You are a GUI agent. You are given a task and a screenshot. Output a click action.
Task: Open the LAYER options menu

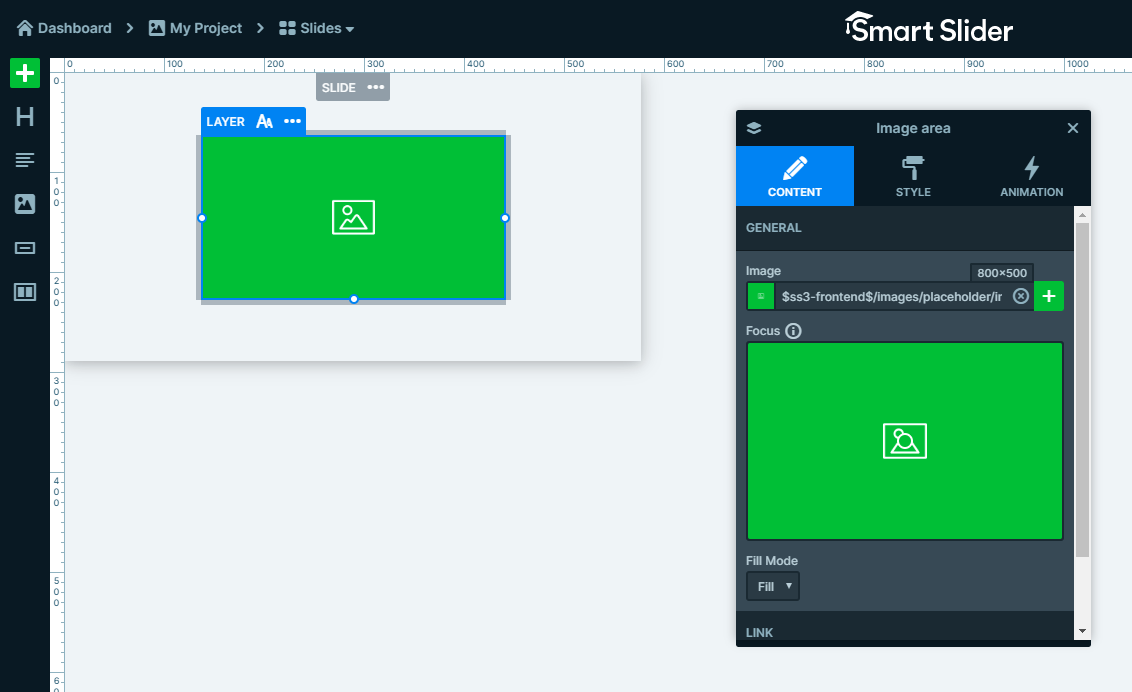pos(292,121)
